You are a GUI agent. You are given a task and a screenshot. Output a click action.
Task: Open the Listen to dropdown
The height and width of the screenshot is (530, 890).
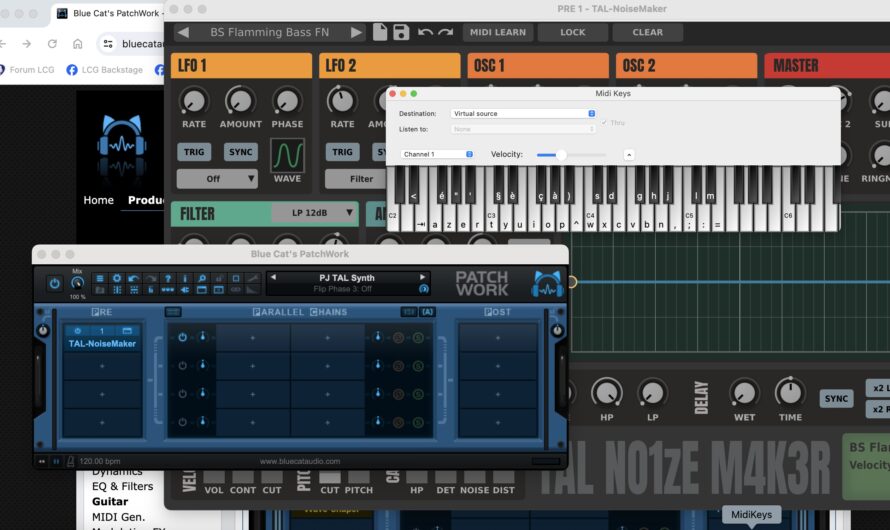523,129
